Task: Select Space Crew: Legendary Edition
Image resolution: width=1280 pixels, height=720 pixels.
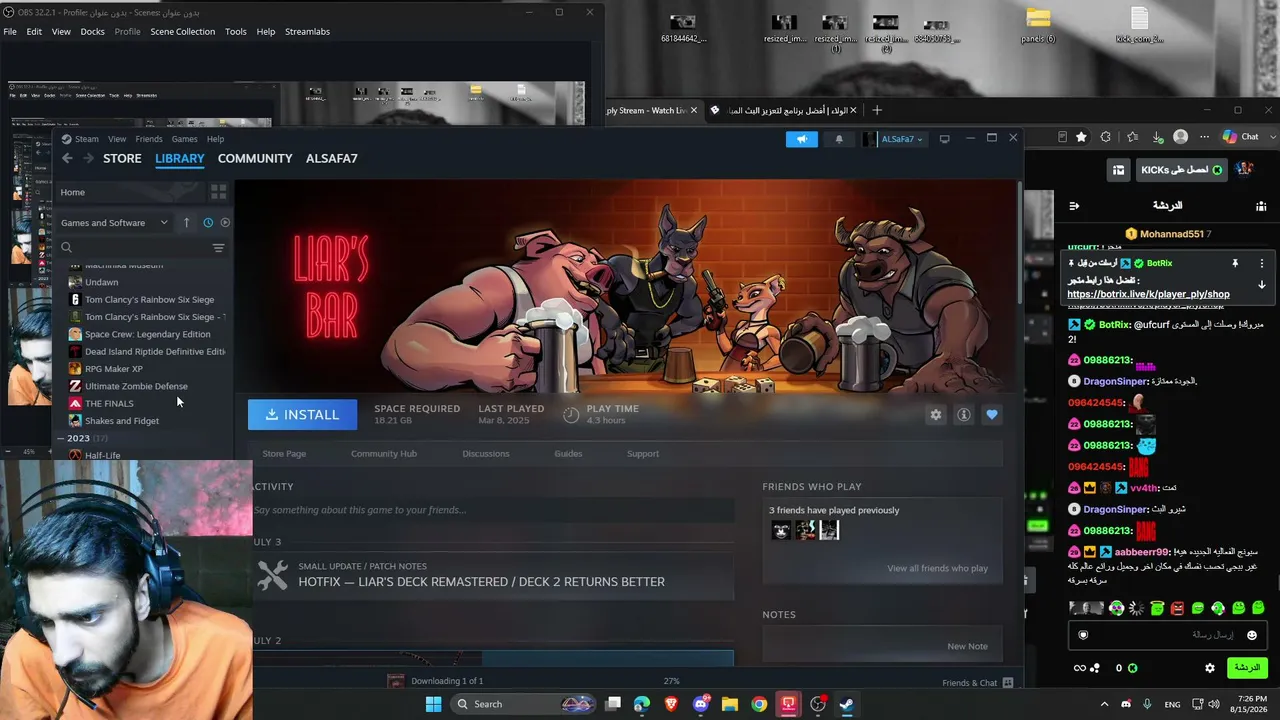Action: [x=145, y=334]
